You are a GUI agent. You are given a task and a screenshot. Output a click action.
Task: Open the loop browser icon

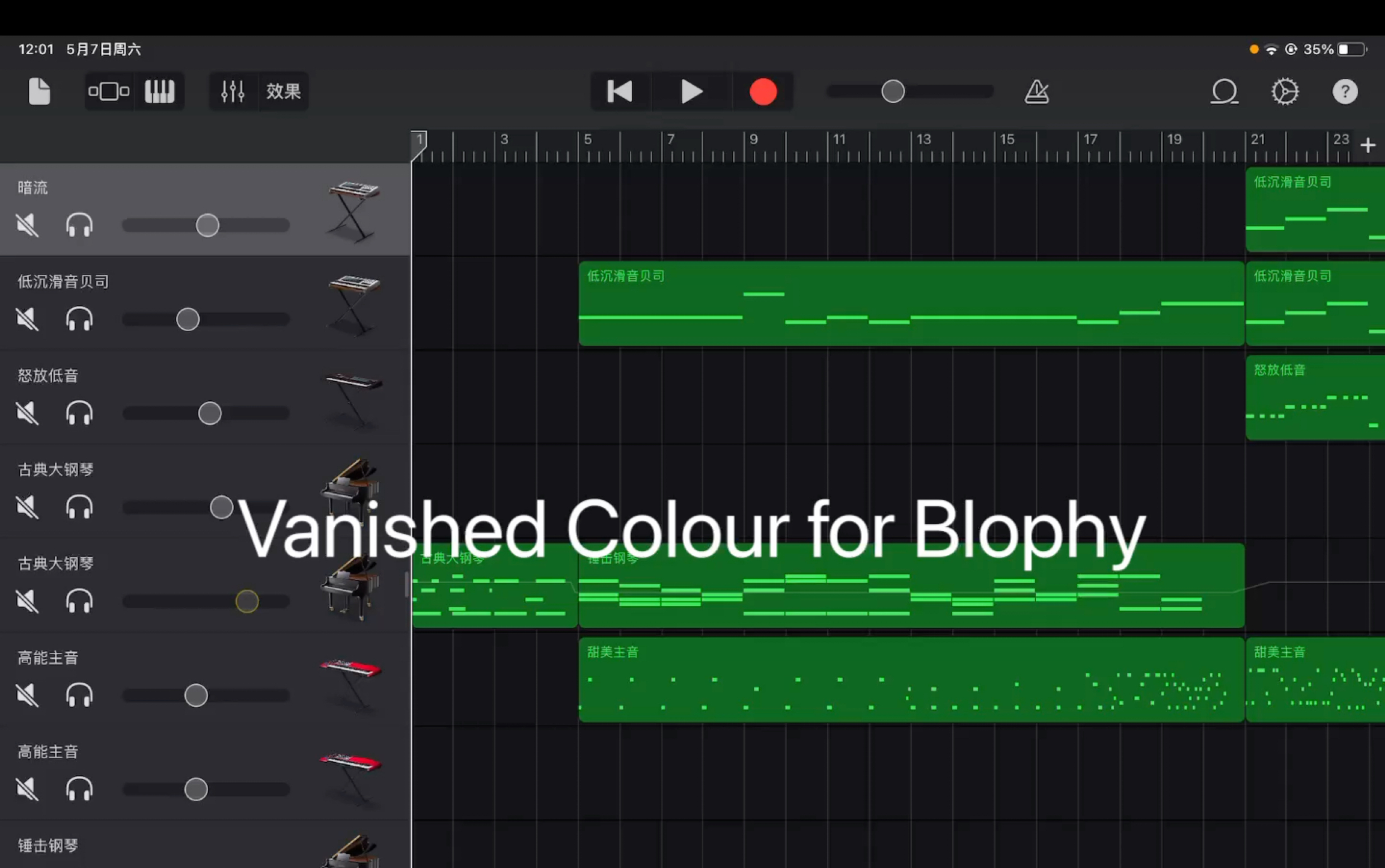(1224, 91)
